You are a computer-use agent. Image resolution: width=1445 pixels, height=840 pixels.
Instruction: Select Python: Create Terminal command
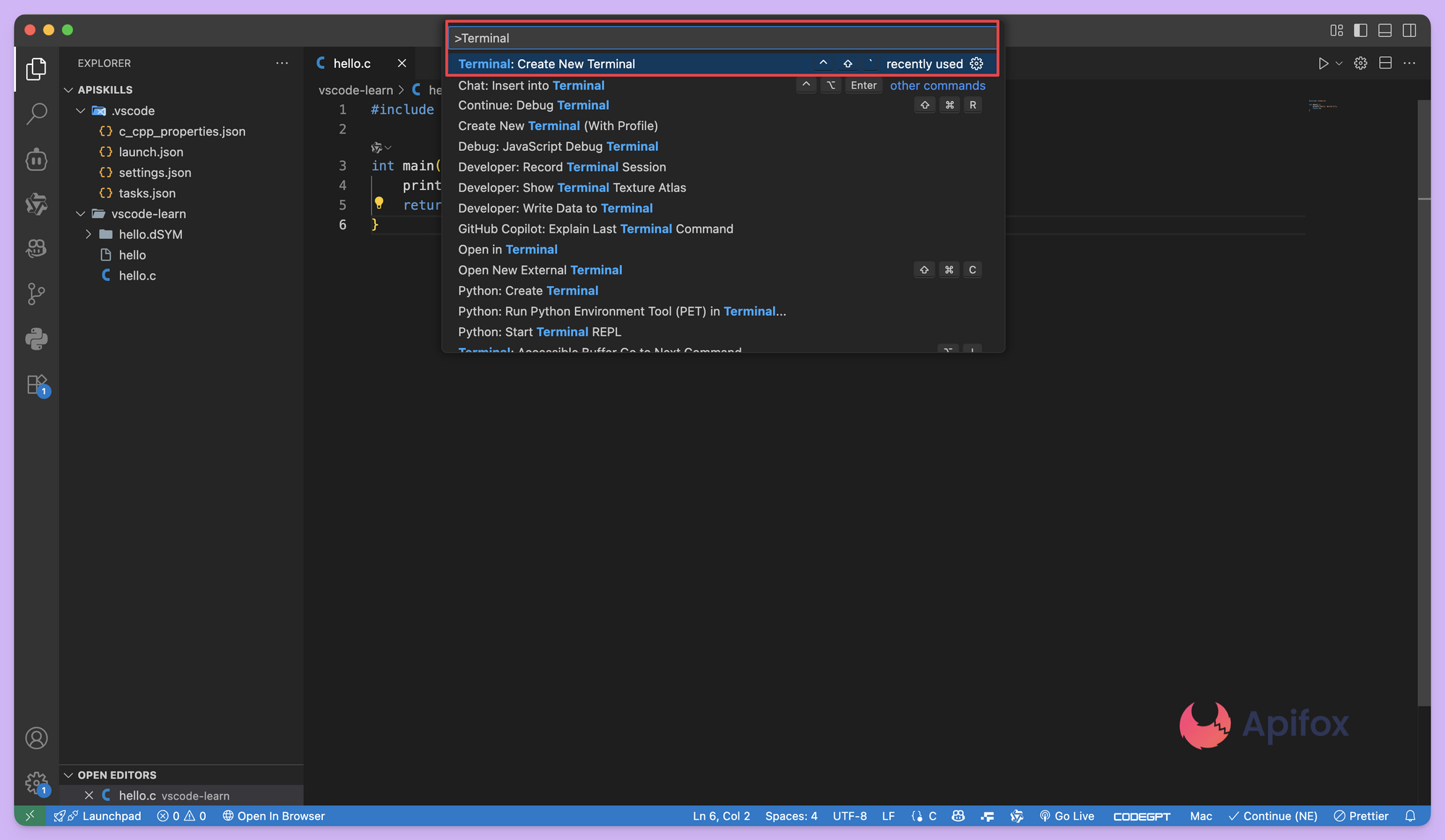527,290
